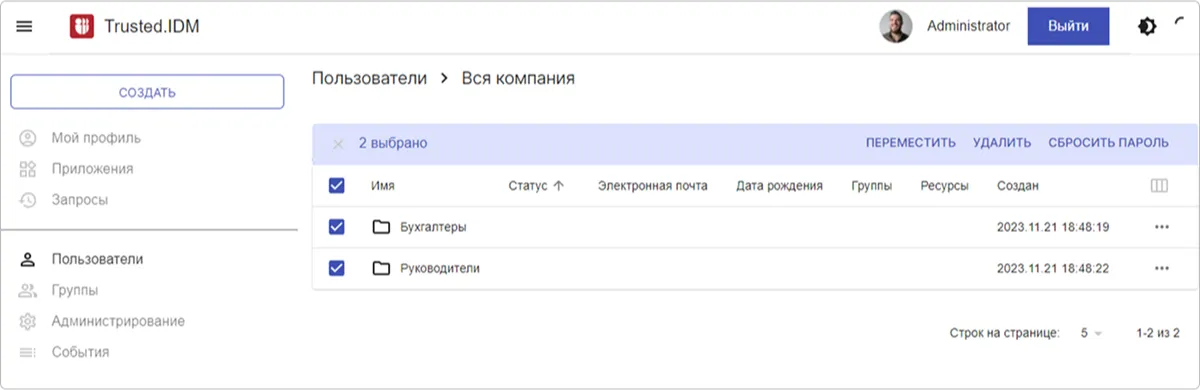Click УДАЛИТЬ action
This screenshot has height=390, width=1200.
(1002, 143)
